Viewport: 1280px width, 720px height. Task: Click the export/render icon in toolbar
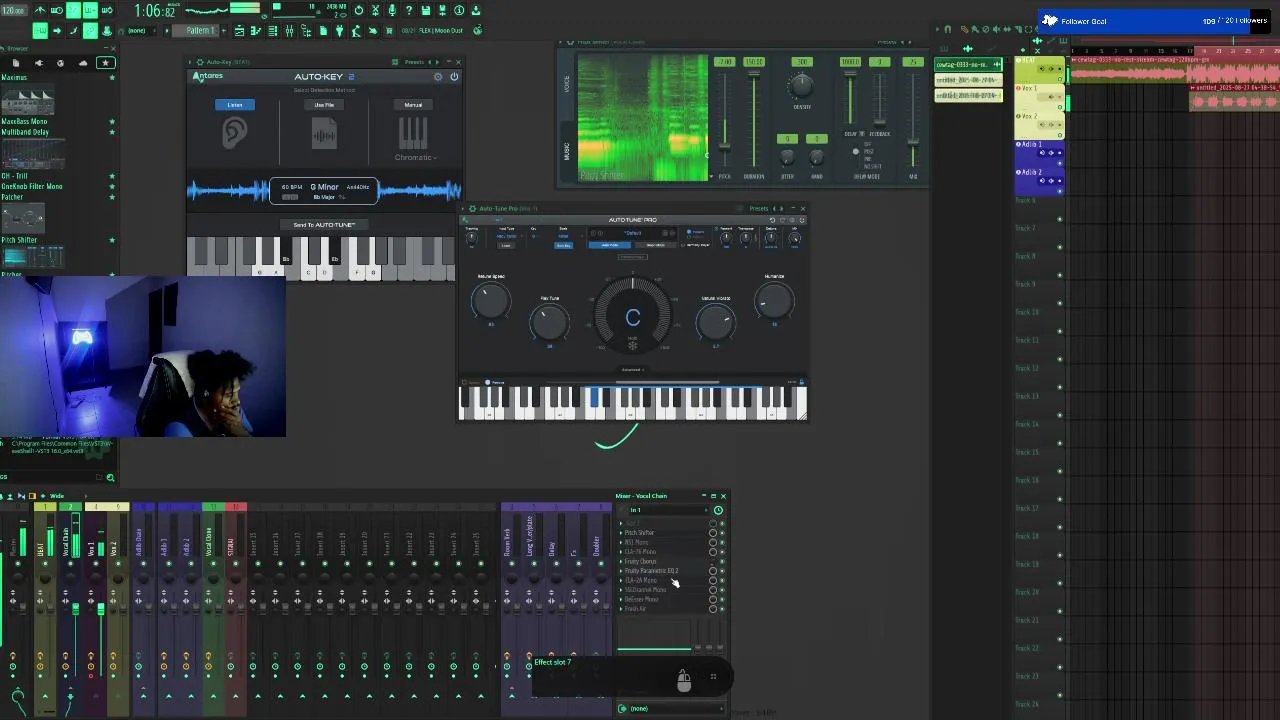(442, 10)
